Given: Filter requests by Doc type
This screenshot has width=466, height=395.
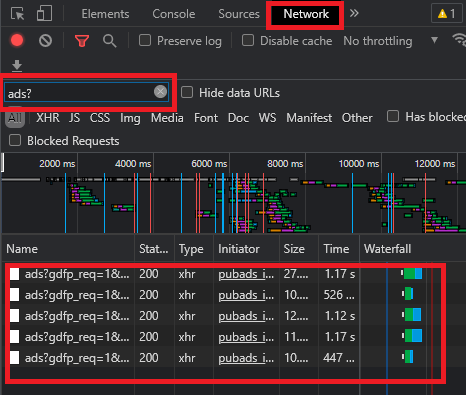Looking at the screenshot, I should (x=238, y=118).
